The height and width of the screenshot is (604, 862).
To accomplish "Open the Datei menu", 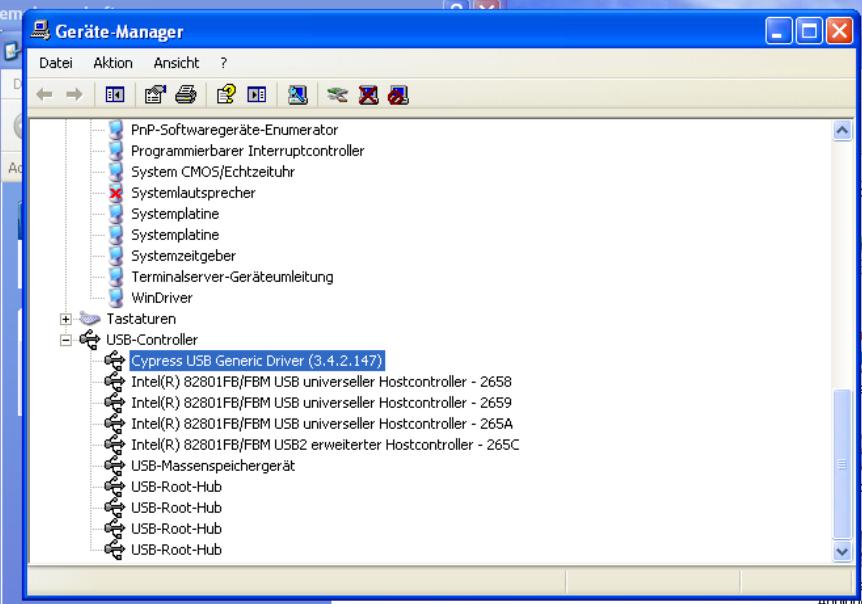I will [x=56, y=63].
